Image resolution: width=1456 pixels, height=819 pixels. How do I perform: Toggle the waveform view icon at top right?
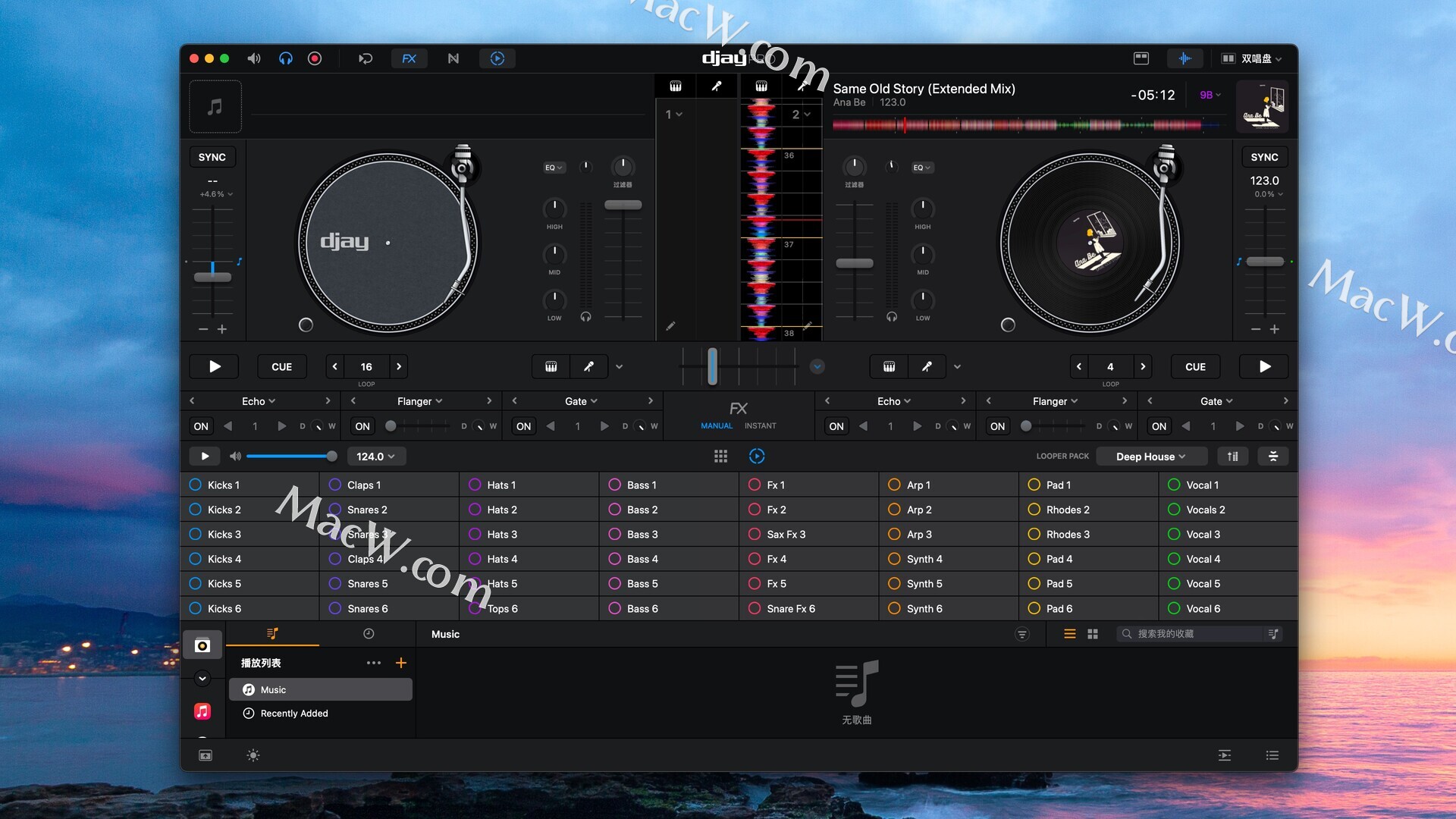[1185, 58]
